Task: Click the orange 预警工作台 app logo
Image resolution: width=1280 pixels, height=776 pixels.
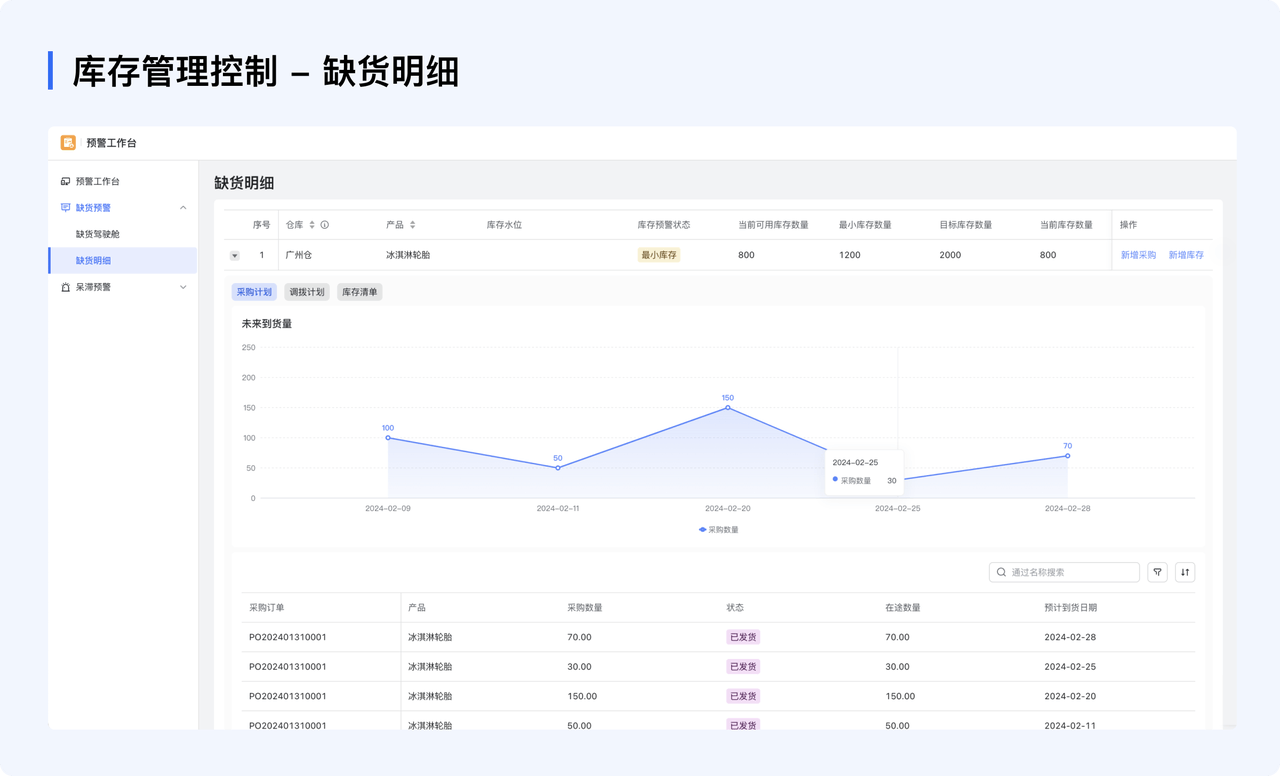Action: (68, 143)
